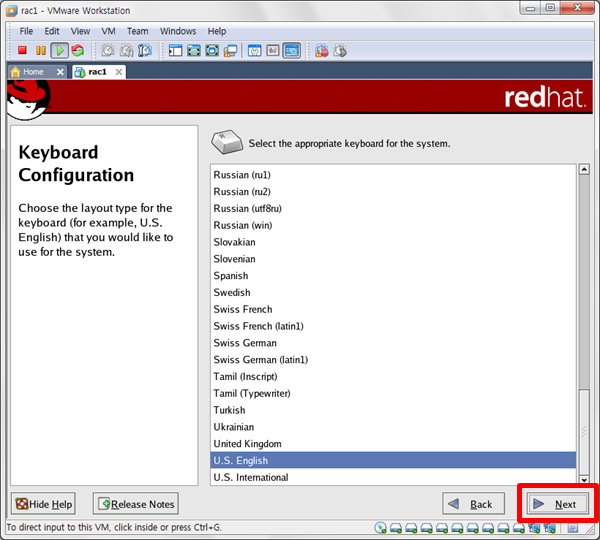Select the plain Swiss French layout
Image resolution: width=600 pixels, height=540 pixels.
pyautogui.click(x=393, y=310)
